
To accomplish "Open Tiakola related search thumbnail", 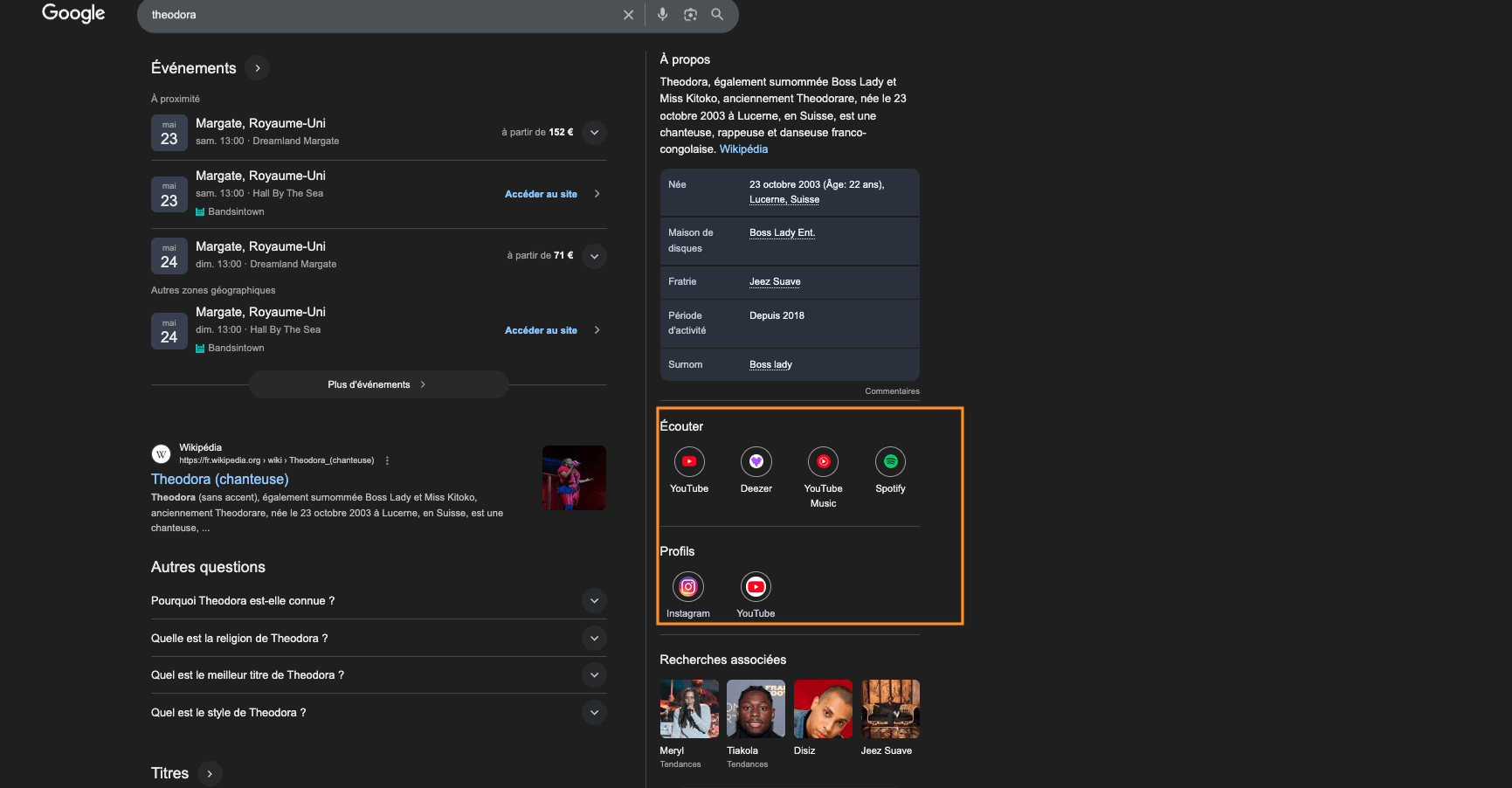I will [756, 709].
